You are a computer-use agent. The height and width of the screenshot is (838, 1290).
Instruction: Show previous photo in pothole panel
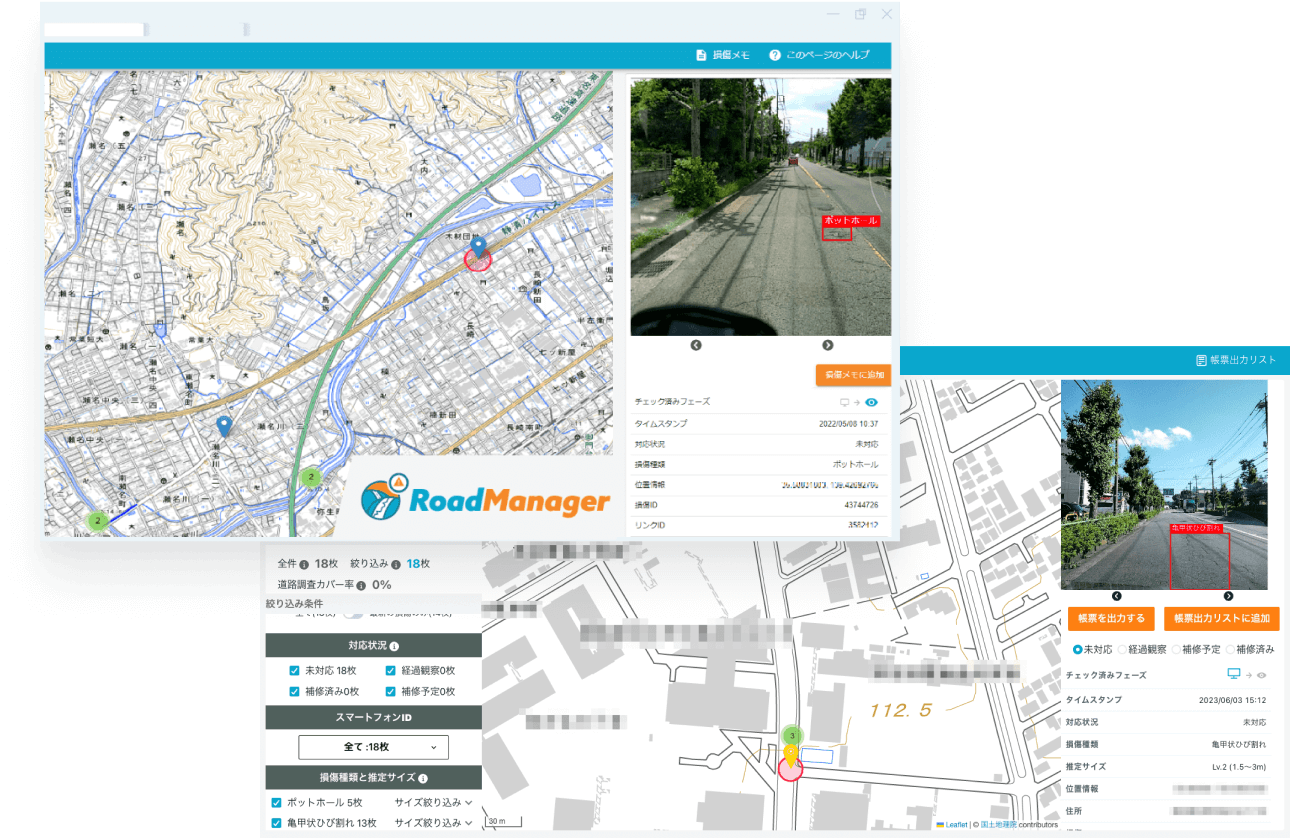696,345
